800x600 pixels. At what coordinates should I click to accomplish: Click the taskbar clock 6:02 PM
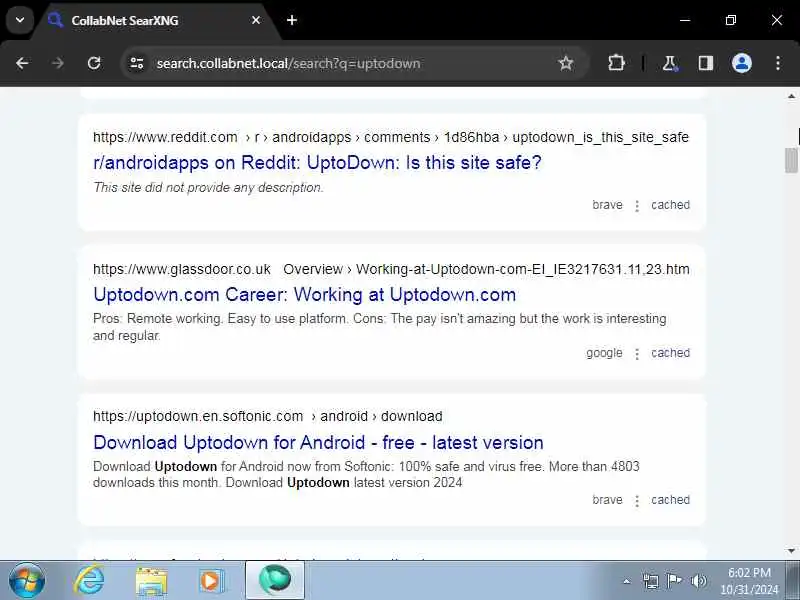[749, 581]
